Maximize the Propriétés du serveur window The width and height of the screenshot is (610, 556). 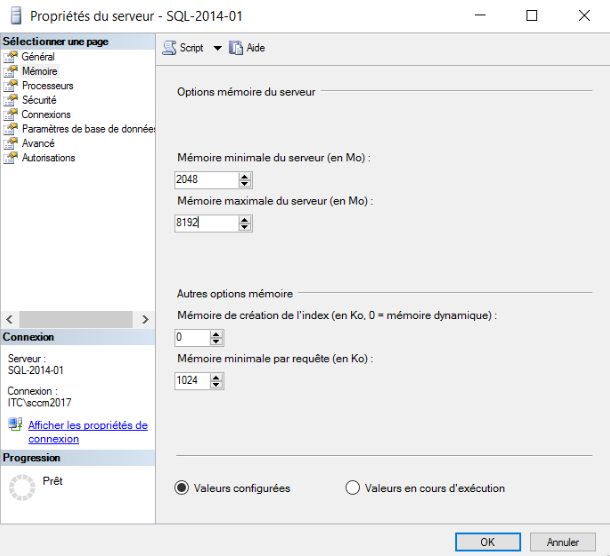531,16
